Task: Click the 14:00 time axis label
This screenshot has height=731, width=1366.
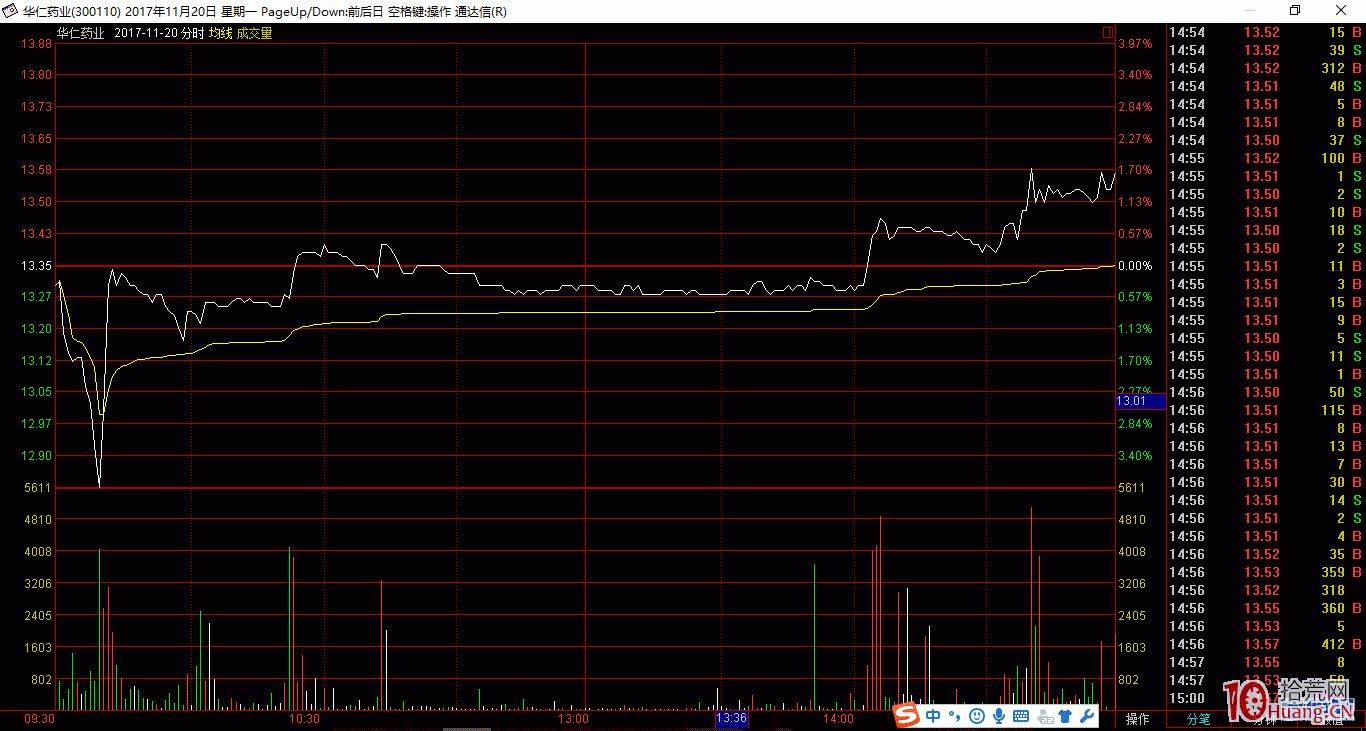Action: 838,718
